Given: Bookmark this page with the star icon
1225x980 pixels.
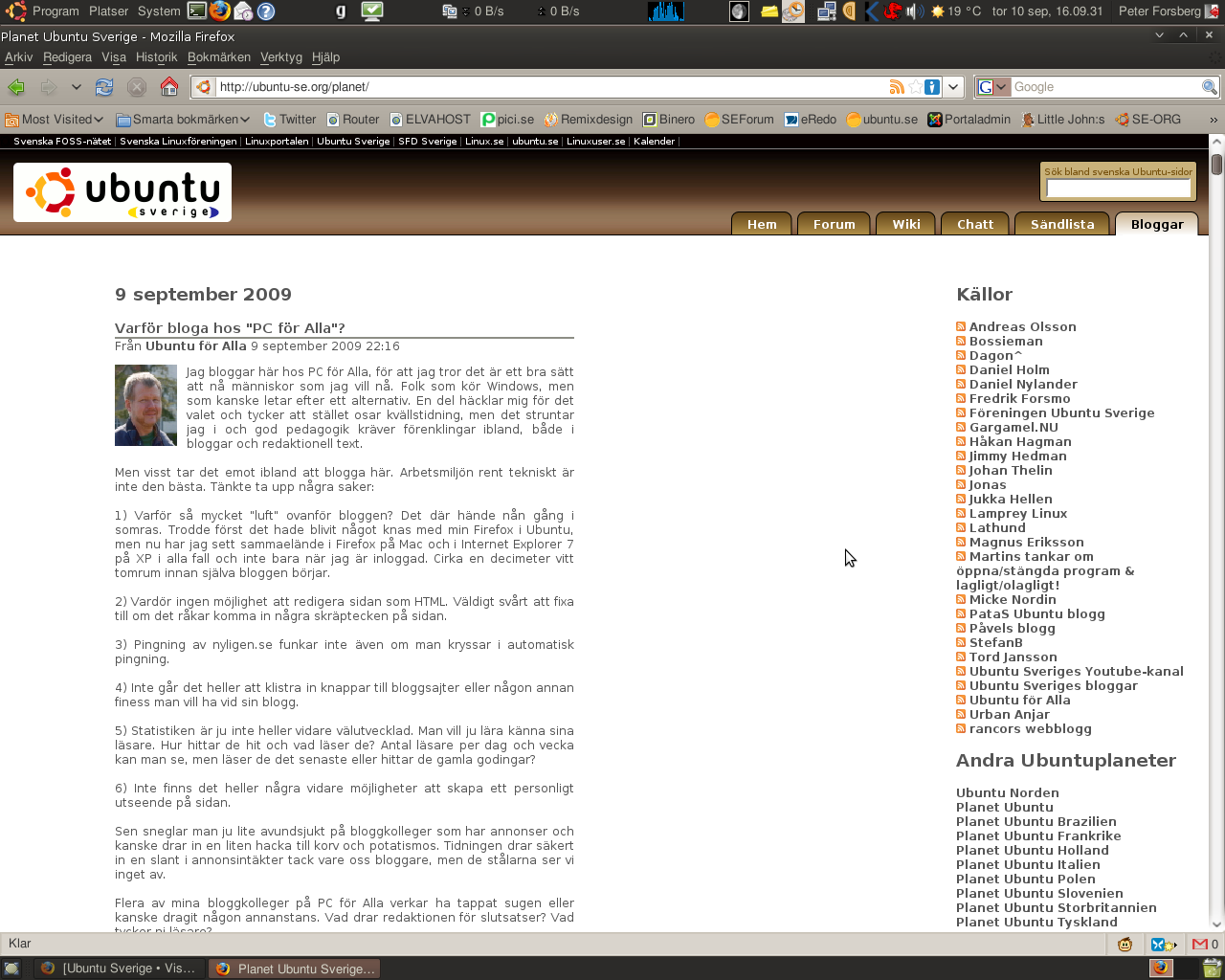Looking at the screenshot, I should 916,87.
